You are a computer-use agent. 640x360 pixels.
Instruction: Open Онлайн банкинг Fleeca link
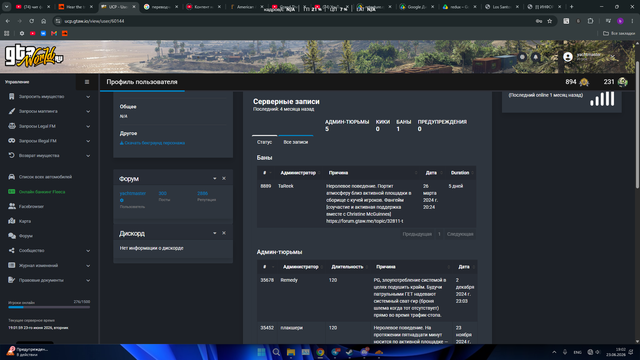42,192
